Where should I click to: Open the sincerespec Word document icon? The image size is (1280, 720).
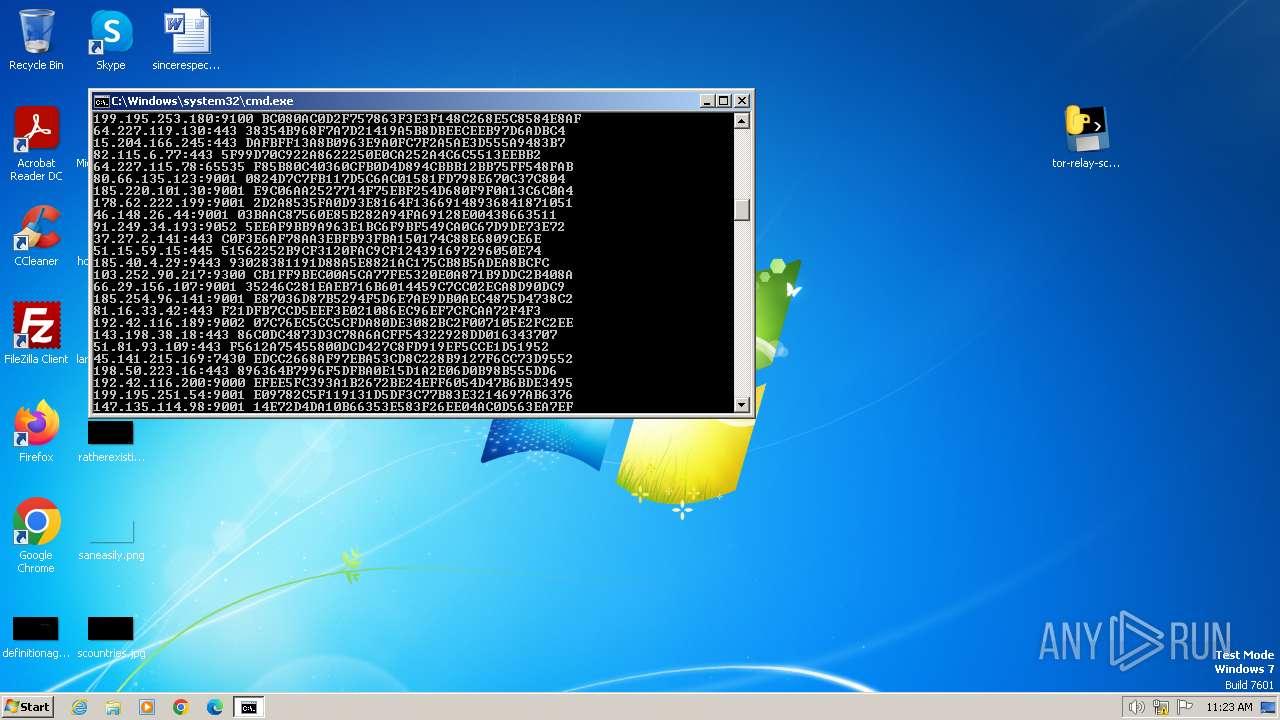point(186,40)
